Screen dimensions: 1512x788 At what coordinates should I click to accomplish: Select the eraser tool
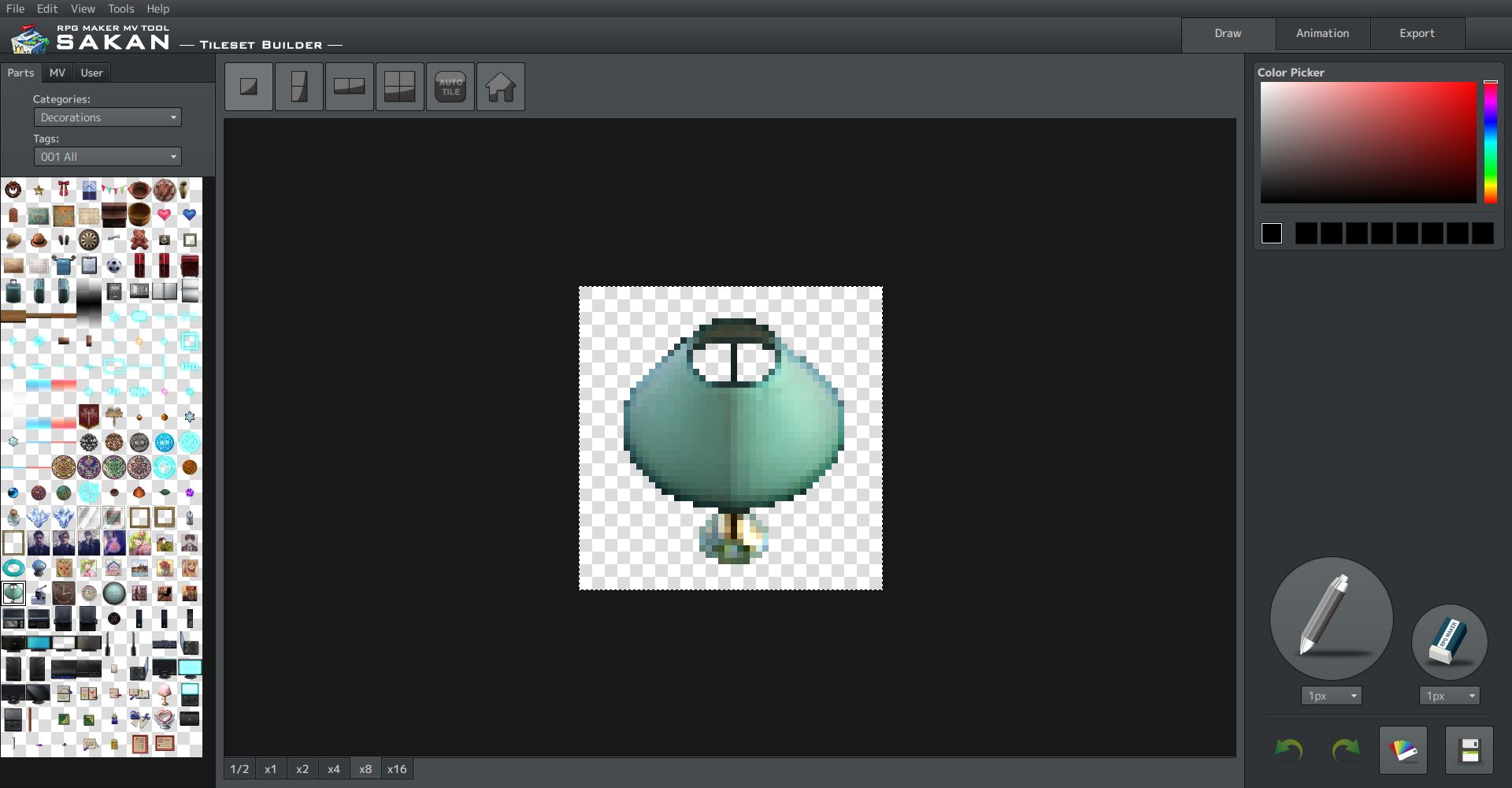[1449, 642]
